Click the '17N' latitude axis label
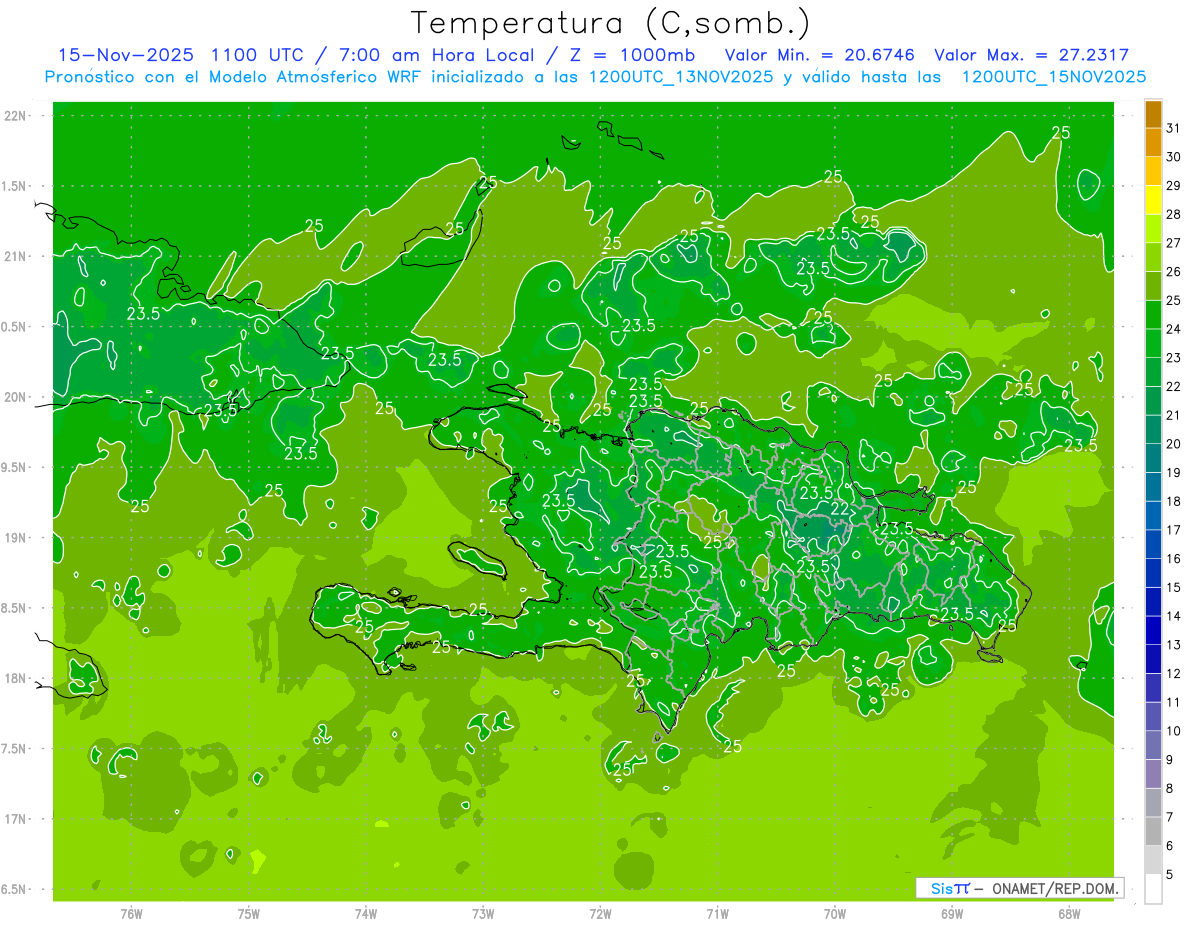Viewport: 1200px width, 927px height. click(x=16, y=819)
